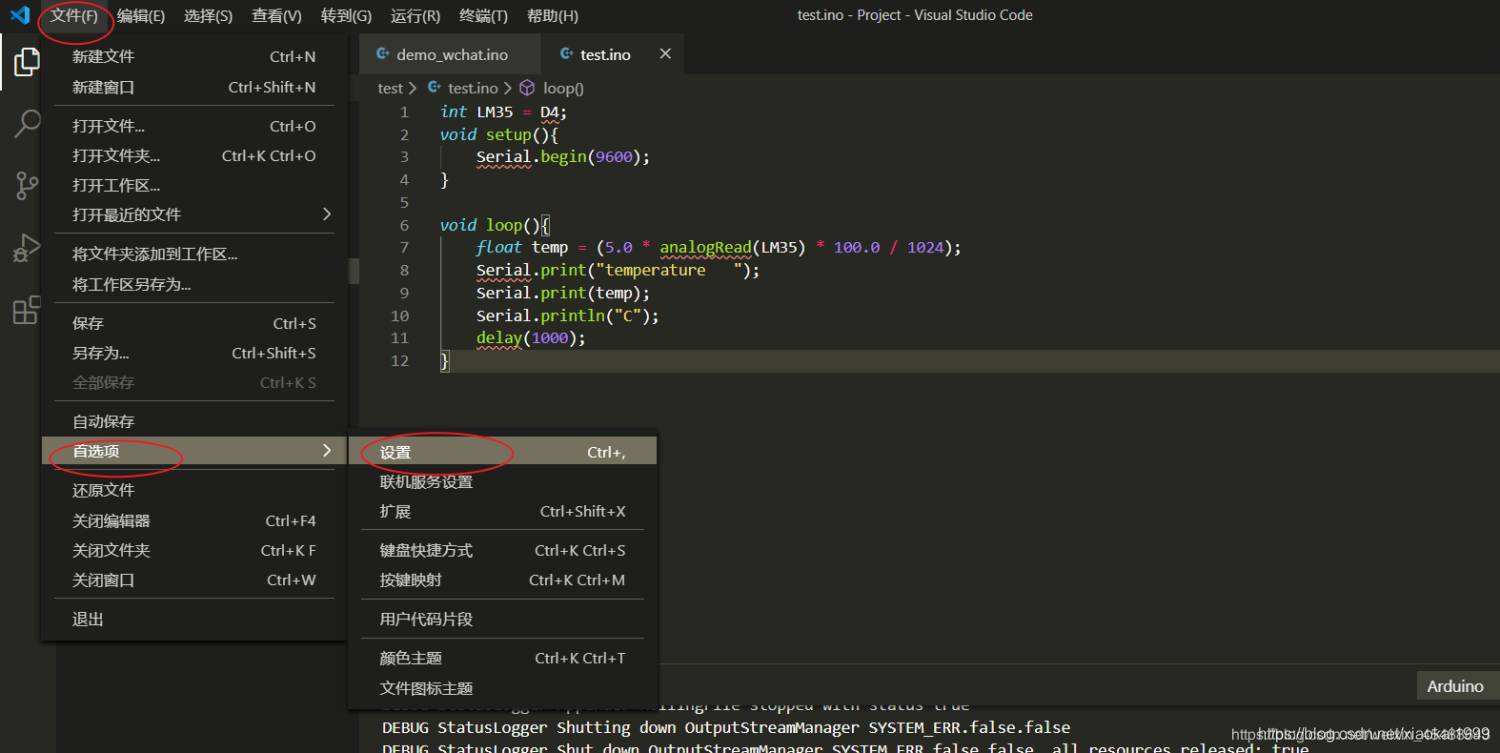Open the 查看(V) menu
The width and height of the screenshot is (1500, 753).
[277, 16]
